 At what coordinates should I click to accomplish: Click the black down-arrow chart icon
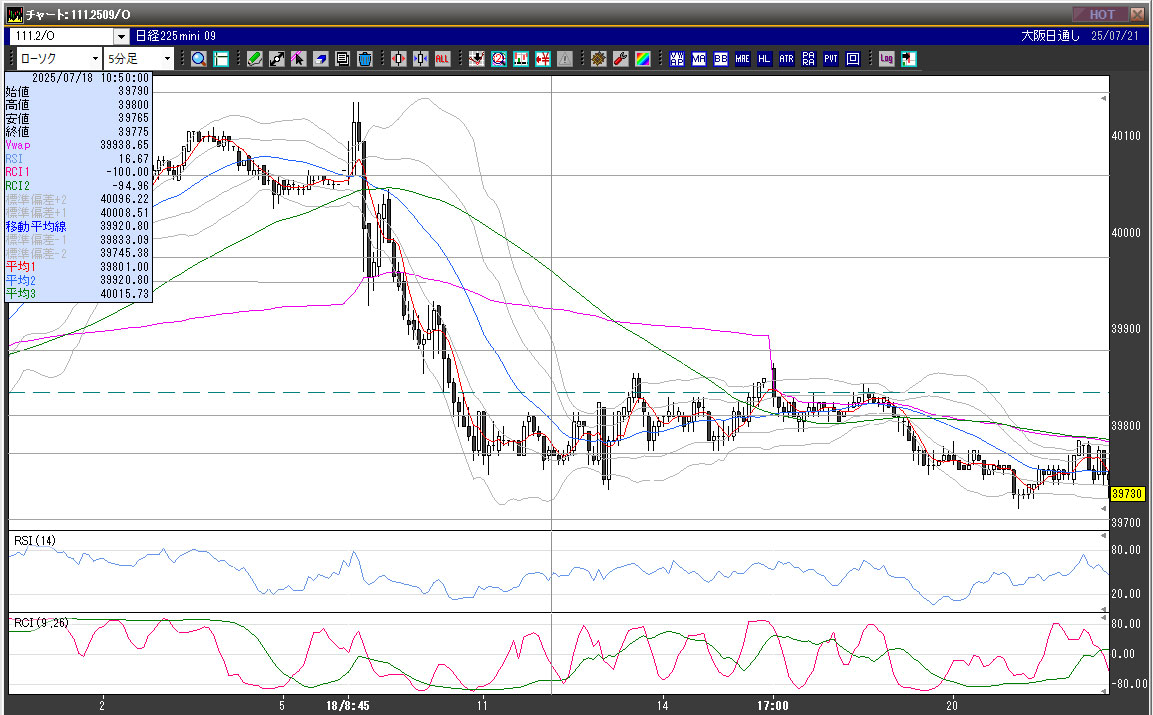pos(476,59)
